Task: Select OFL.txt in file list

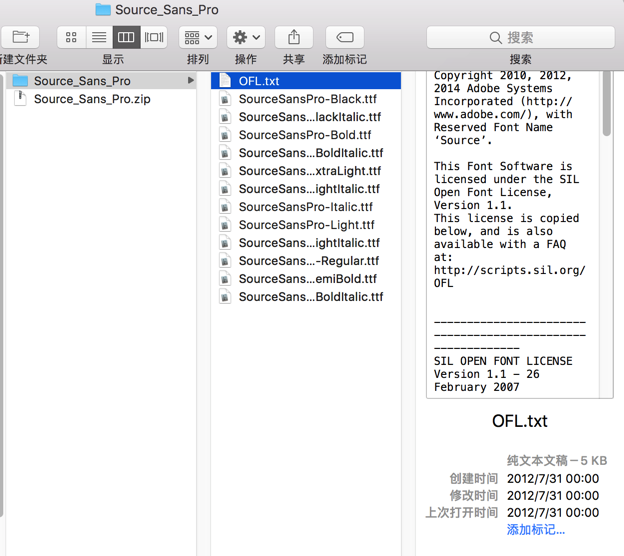Action: [306, 81]
